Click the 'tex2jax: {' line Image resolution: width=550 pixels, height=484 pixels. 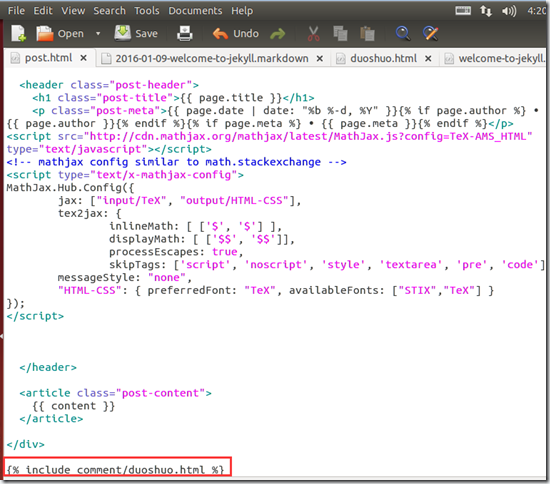[x=89, y=213]
